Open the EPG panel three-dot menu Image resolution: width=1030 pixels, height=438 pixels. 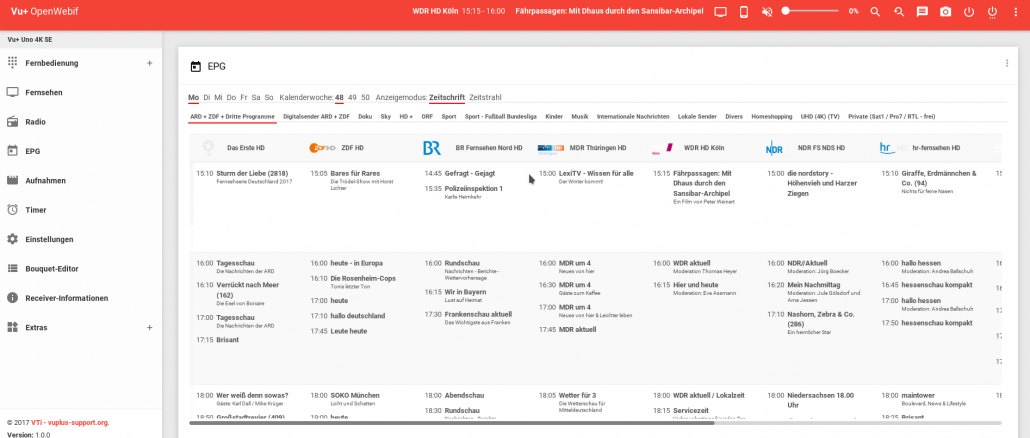coord(1006,63)
